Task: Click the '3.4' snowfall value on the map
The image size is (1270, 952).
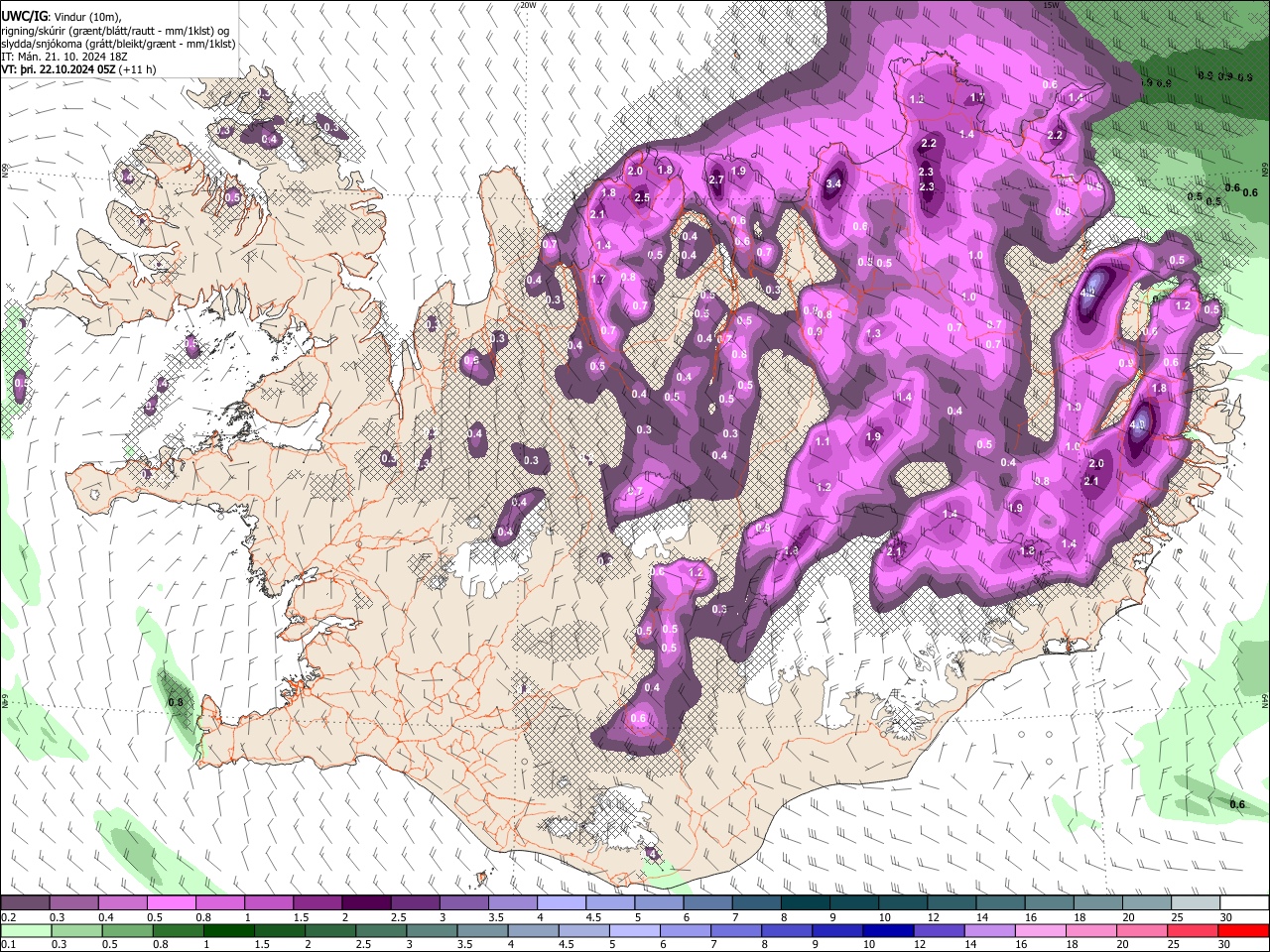Action: (833, 183)
